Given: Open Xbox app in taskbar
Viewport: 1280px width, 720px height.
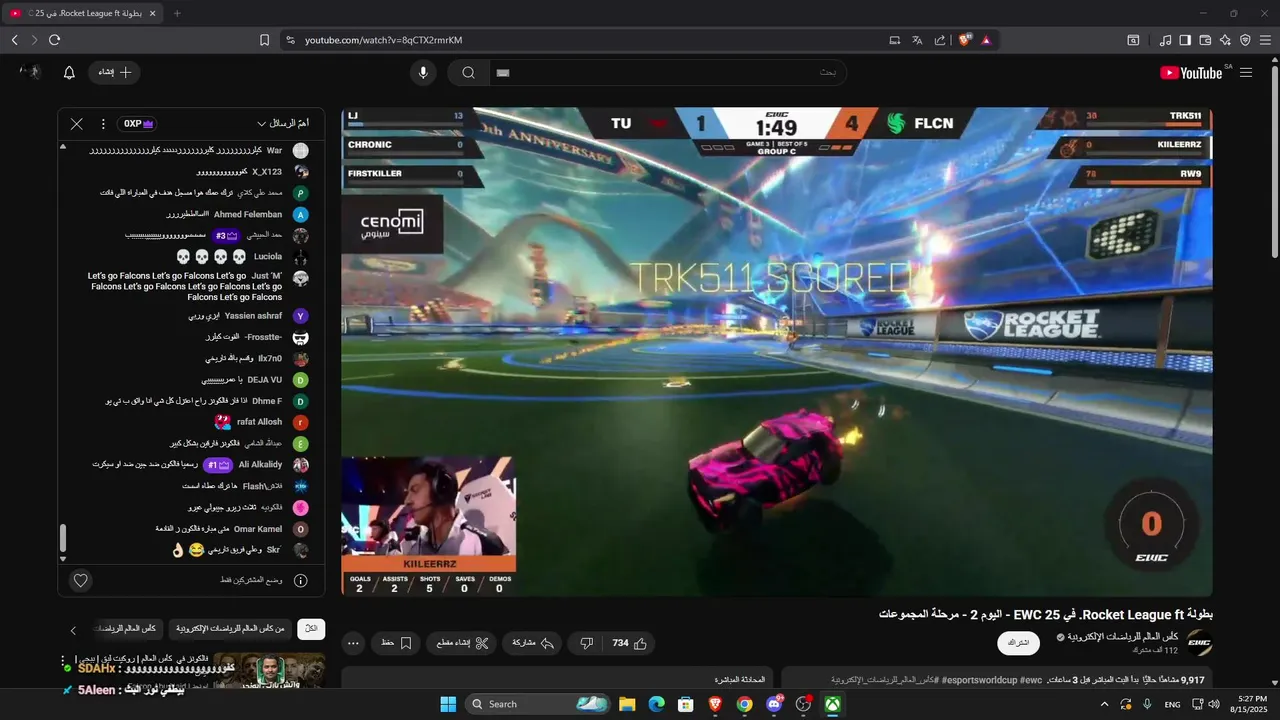Looking at the screenshot, I should 832,704.
